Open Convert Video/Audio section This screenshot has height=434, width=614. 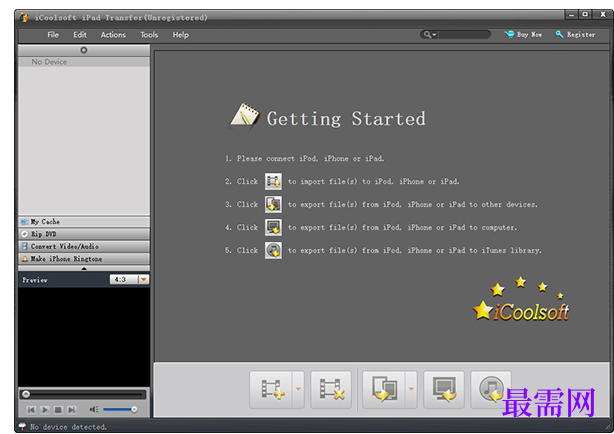pyautogui.click(x=84, y=246)
